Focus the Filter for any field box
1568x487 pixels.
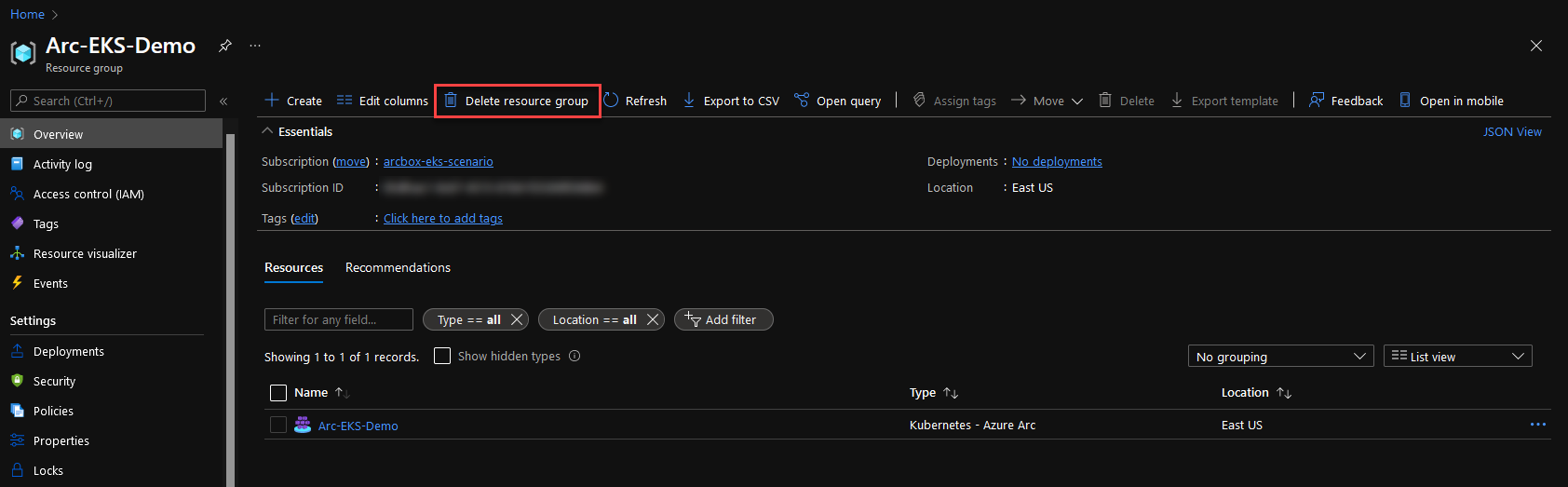click(339, 319)
